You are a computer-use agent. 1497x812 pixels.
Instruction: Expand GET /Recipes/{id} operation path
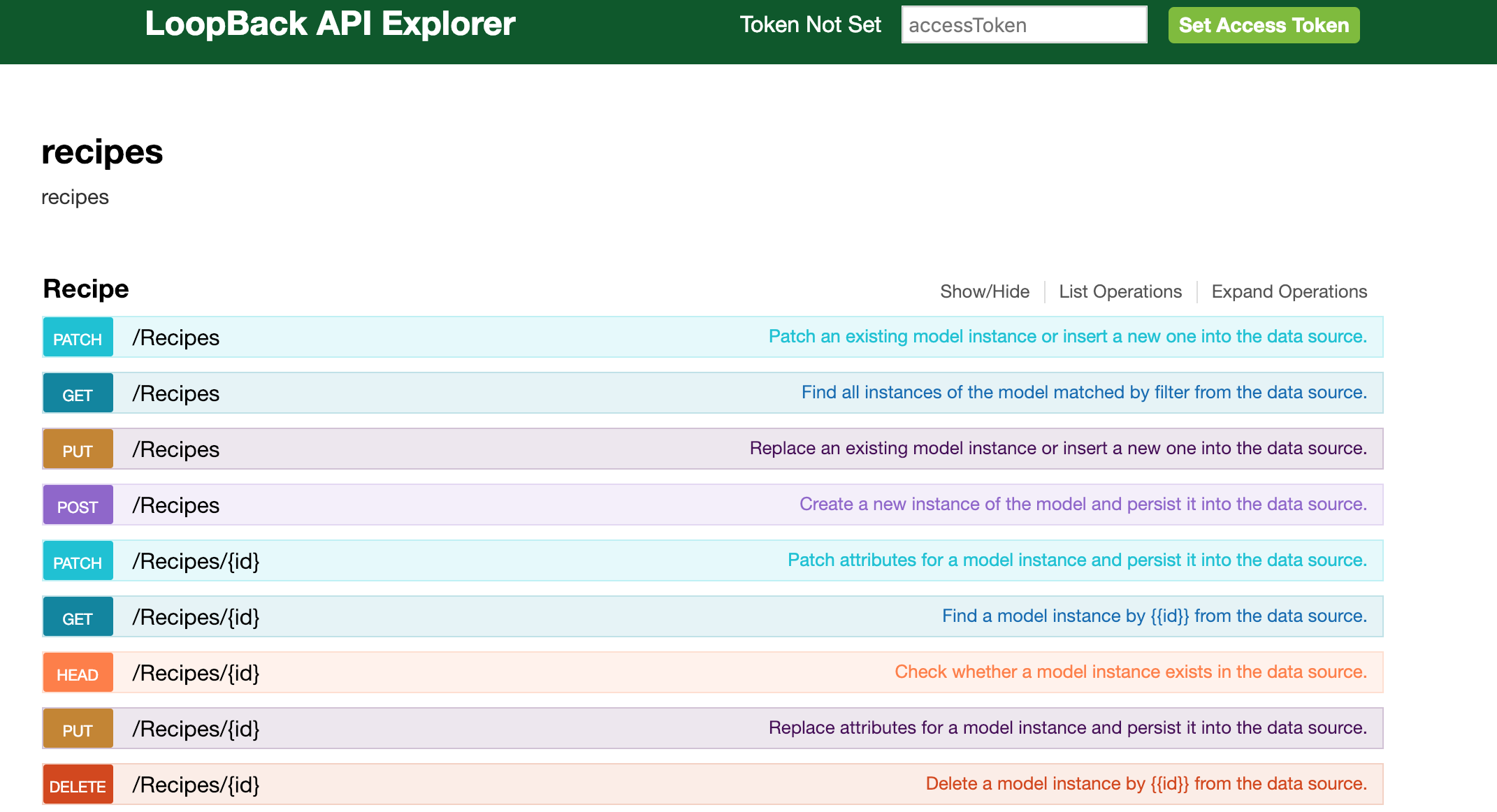(x=196, y=617)
